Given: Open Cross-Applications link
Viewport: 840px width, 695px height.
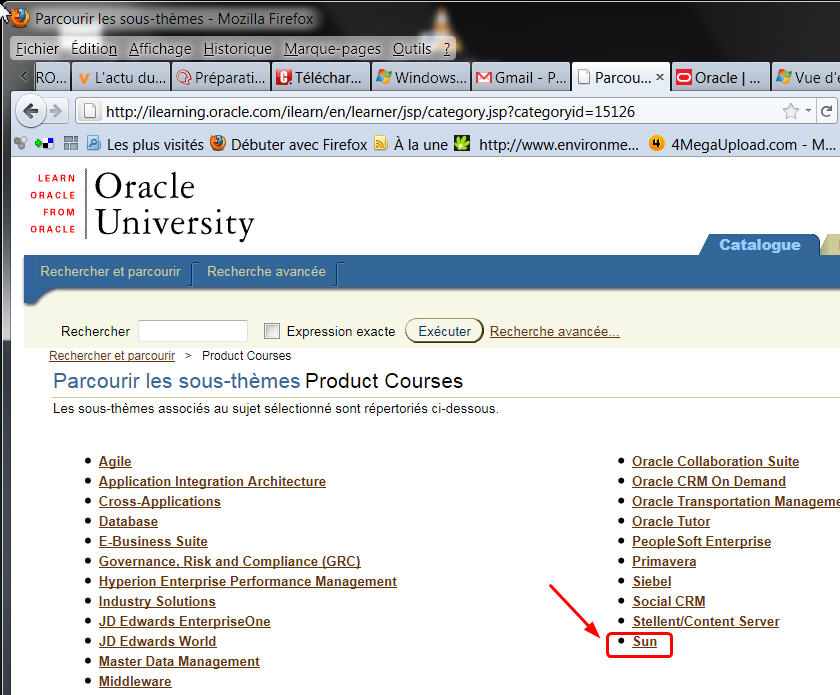Looking at the screenshot, I should 160,501.
